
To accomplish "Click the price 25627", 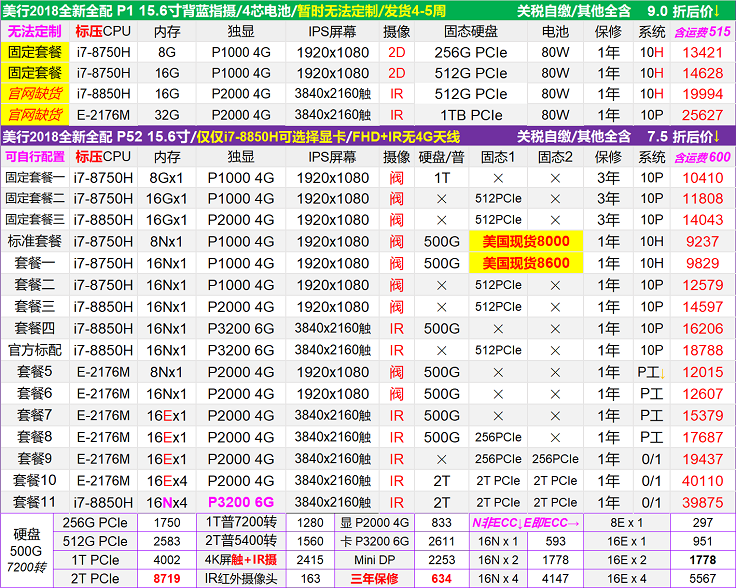I will click(702, 115).
